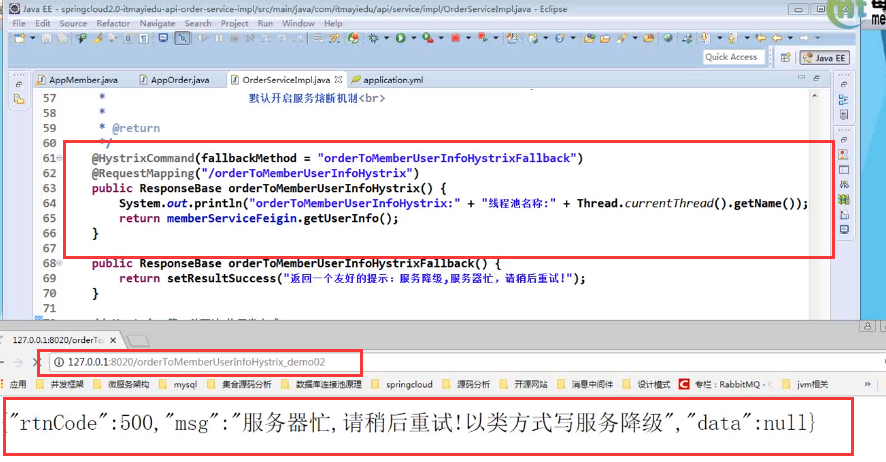Switch to the application.yml editor tab

point(388,80)
